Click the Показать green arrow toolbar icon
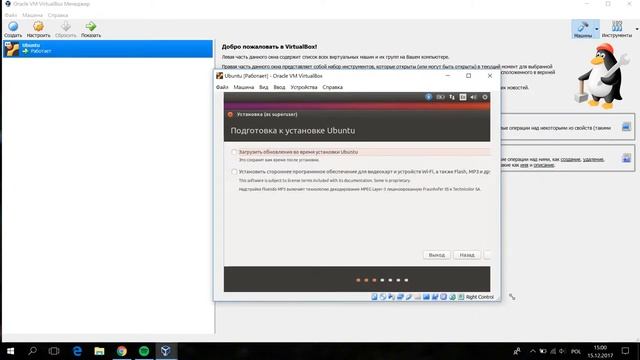 91,29
